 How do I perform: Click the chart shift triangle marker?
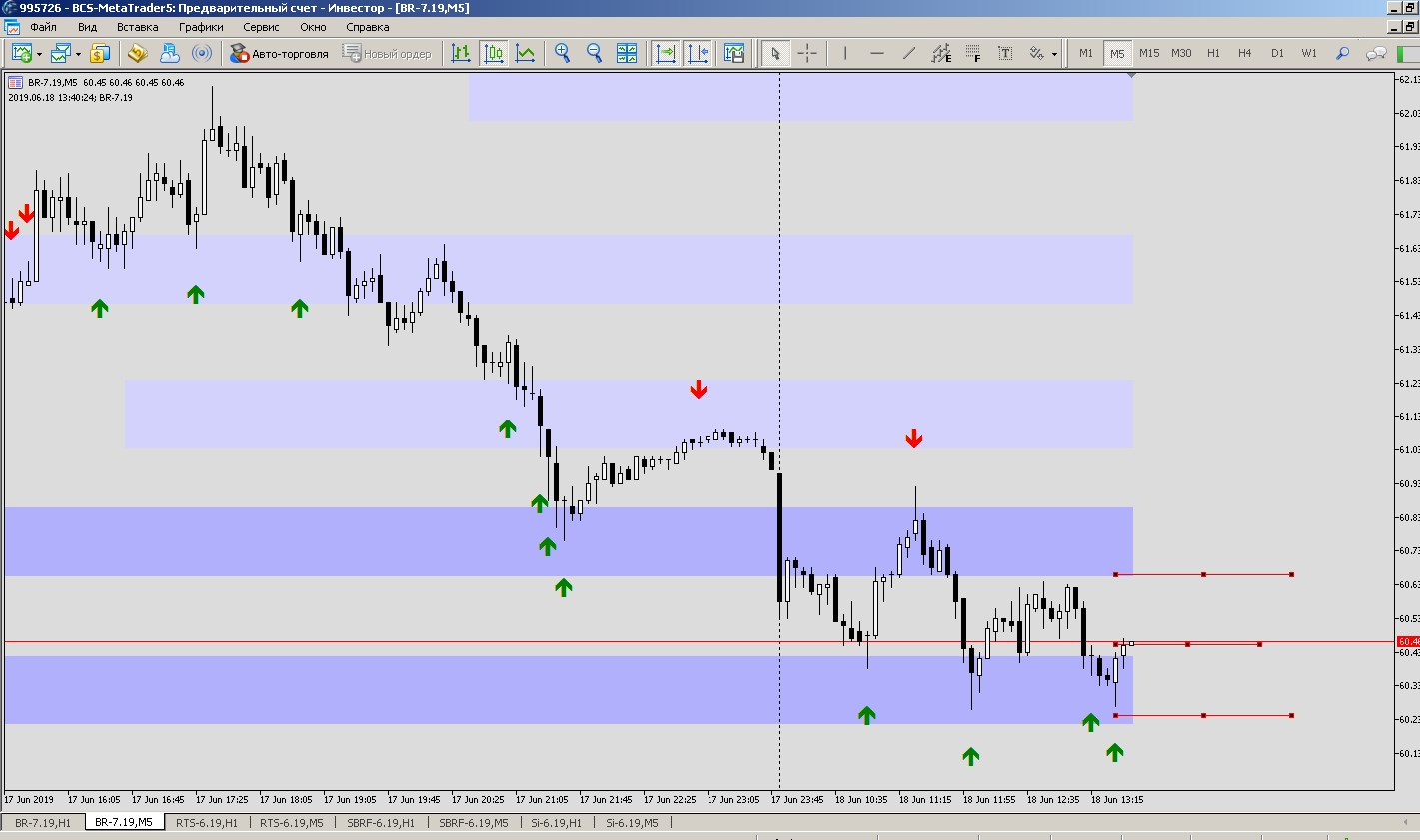pyautogui.click(x=1131, y=75)
